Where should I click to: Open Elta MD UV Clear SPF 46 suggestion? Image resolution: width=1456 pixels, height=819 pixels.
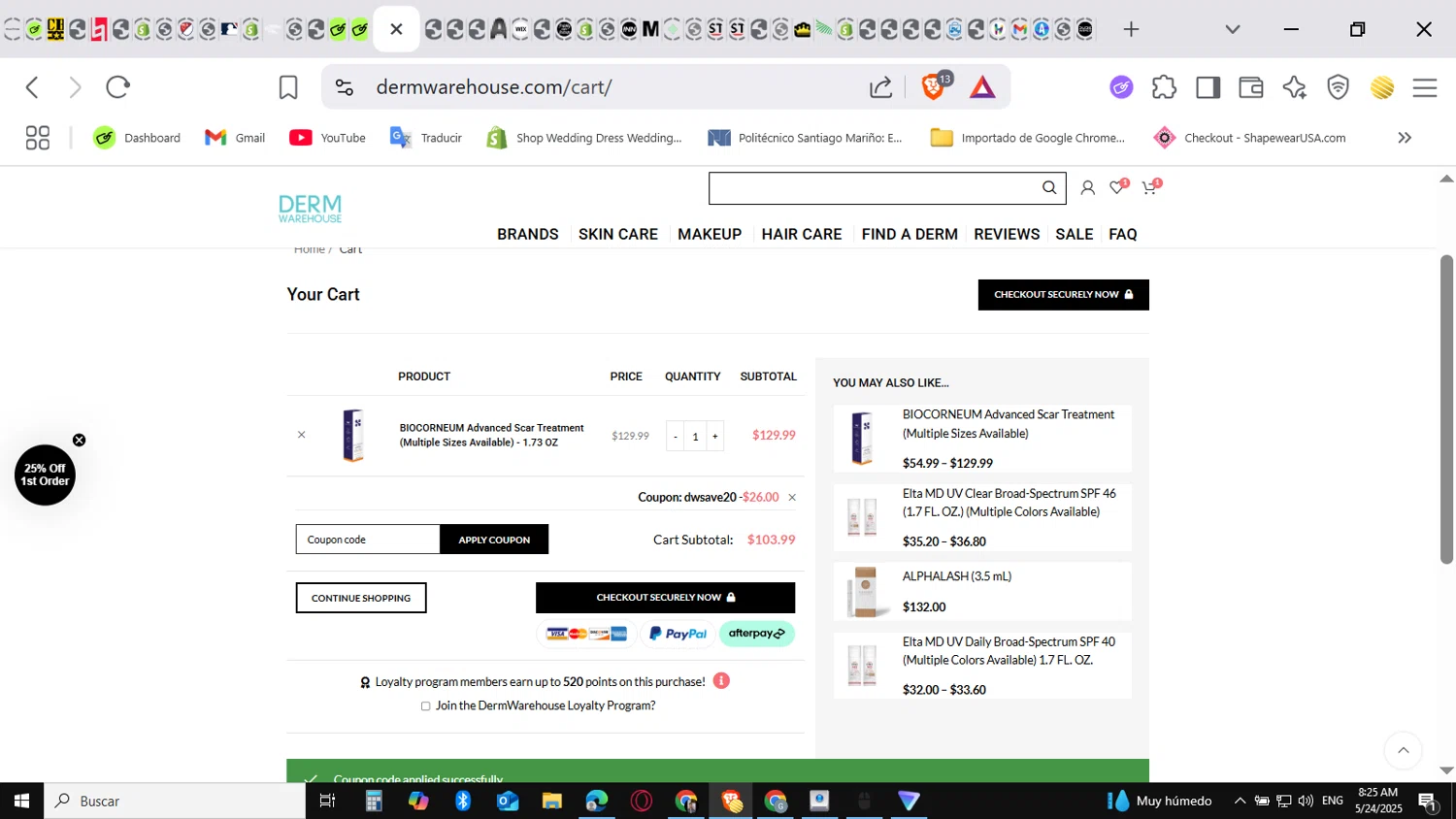(x=1009, y=503)
